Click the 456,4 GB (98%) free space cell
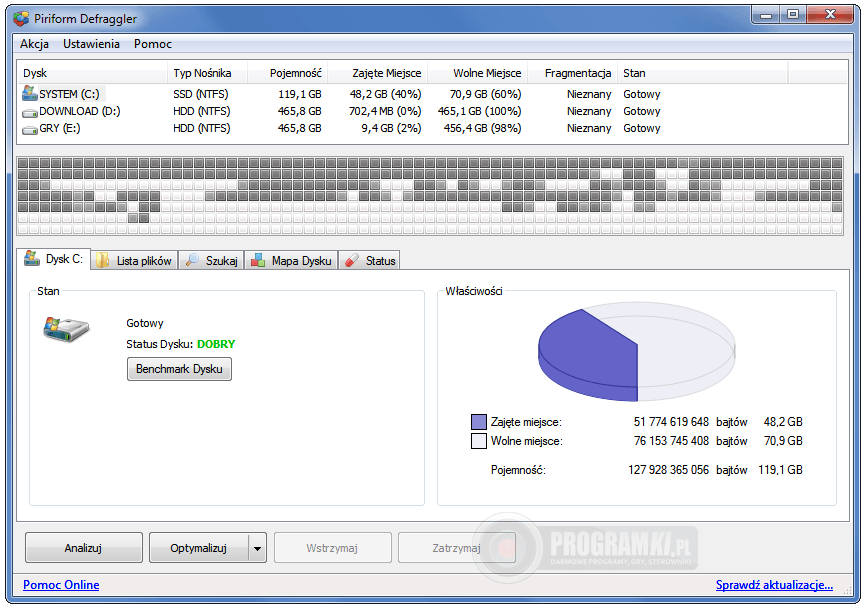The height and width of the screenshot is (605, 864). click(x=482, y=128)
